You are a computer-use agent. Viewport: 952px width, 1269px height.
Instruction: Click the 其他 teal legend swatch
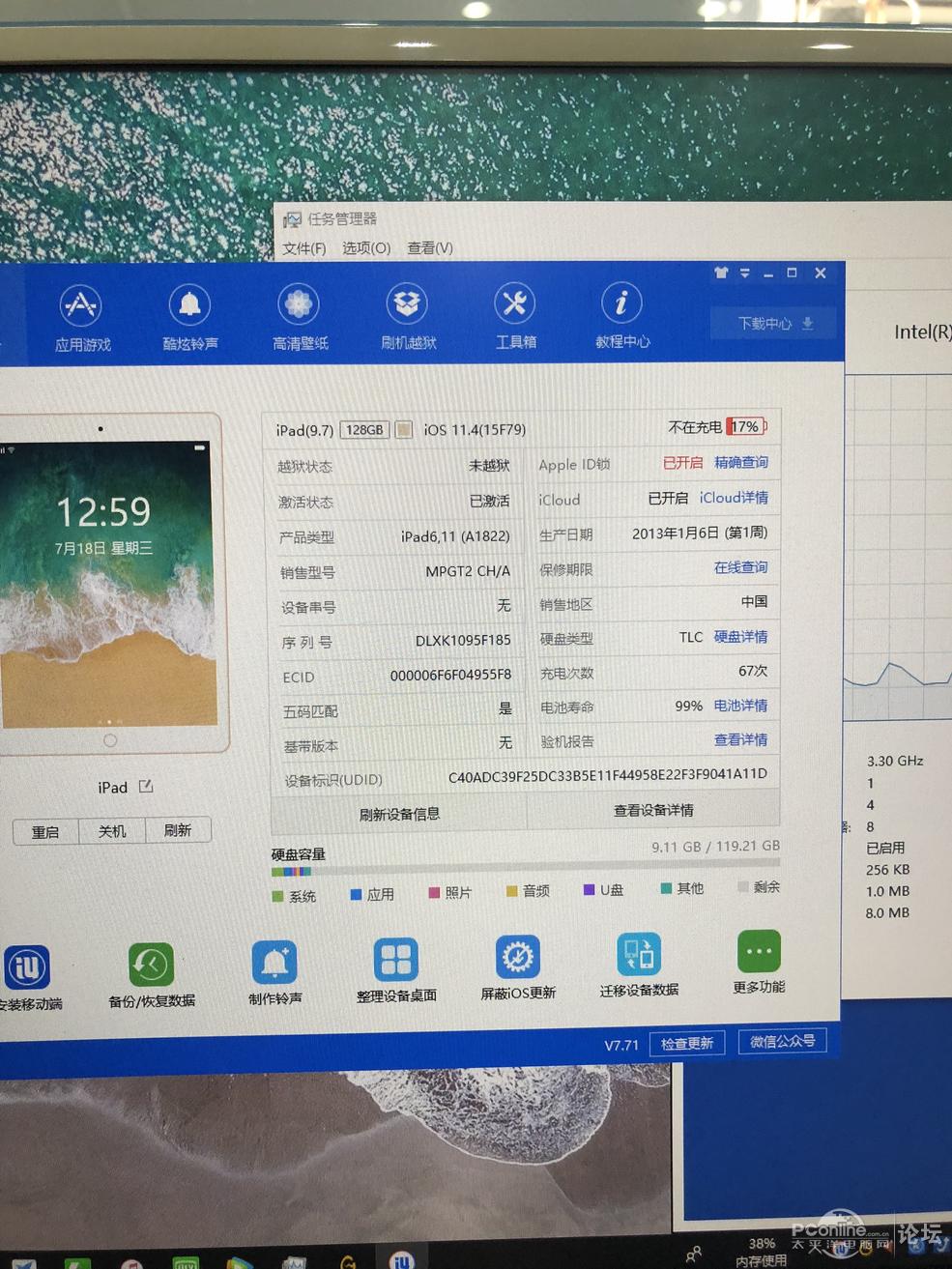click(x=666, y=888)
